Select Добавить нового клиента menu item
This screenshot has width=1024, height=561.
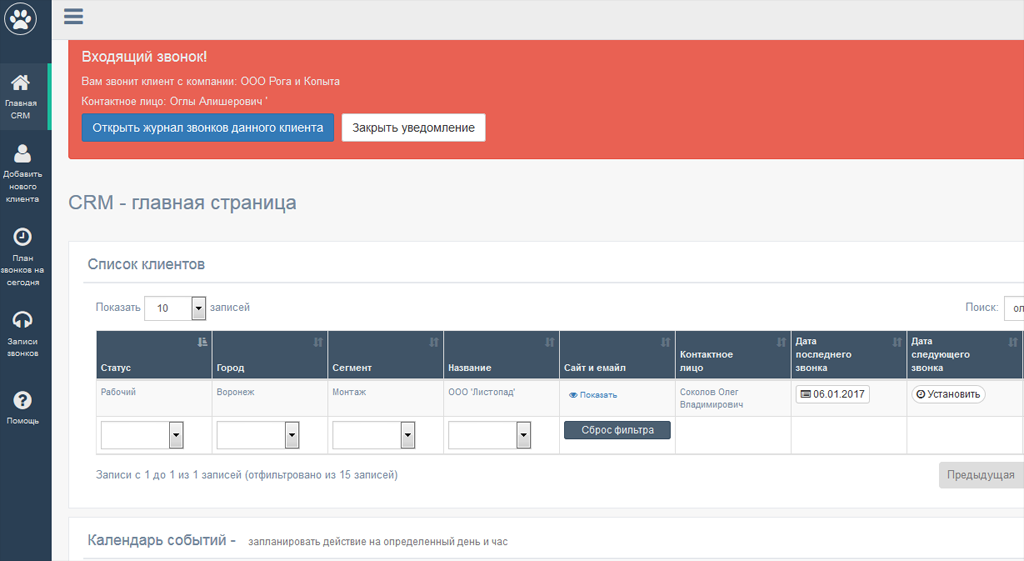[x=22, y=173]
